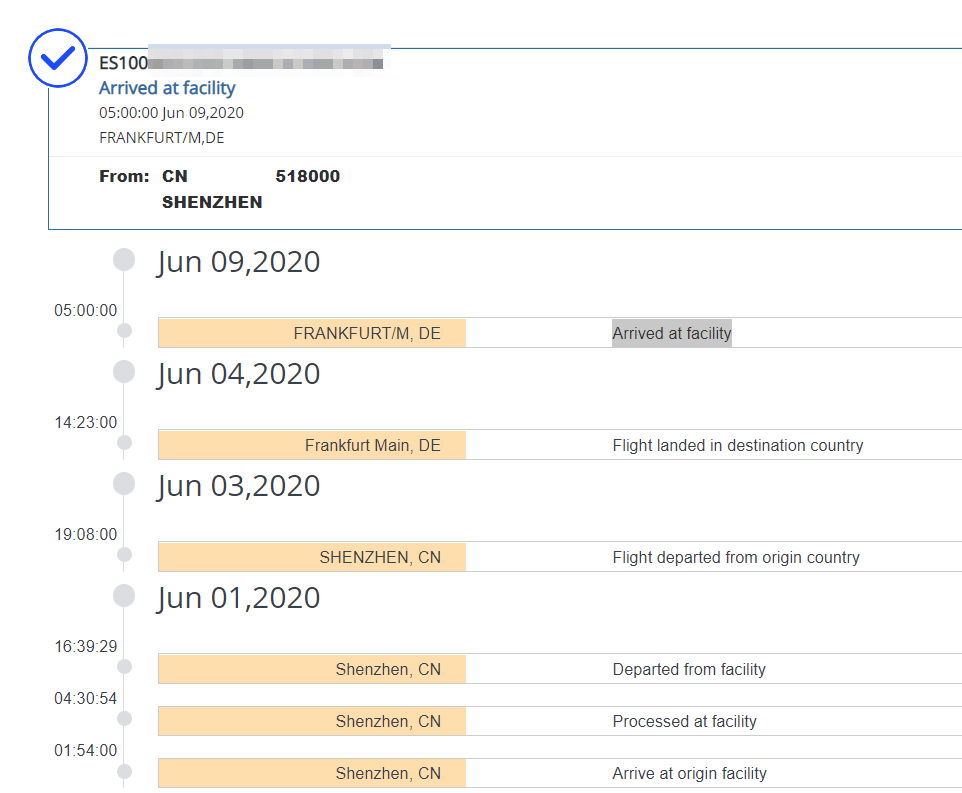This screenshot has height=793, width=962.
Task: Click the blue checkmark status icon
Action: tap(58, 58)
